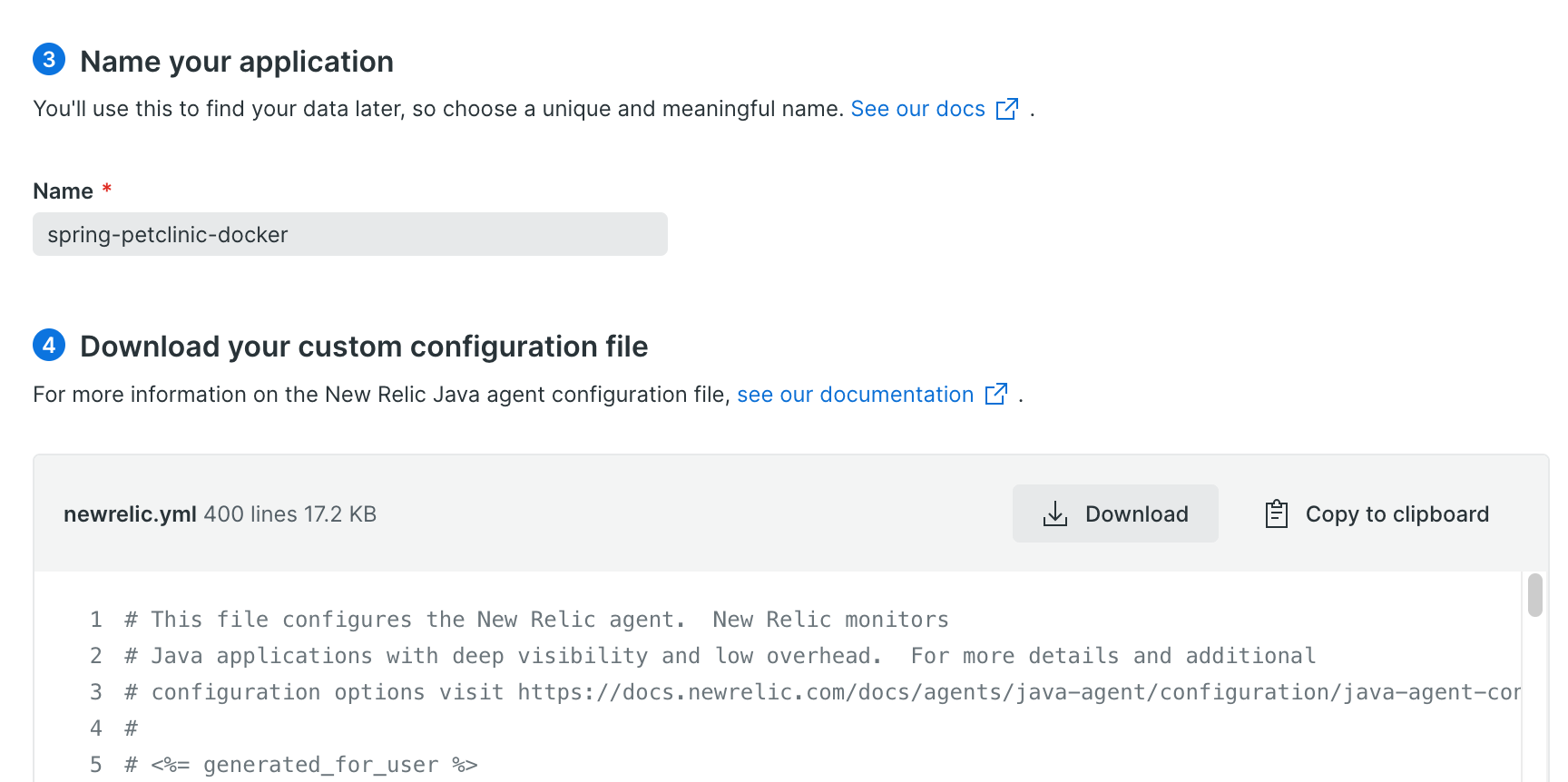Click the "Name your application" heading
Screen dimensions: 1568x782
237,62
